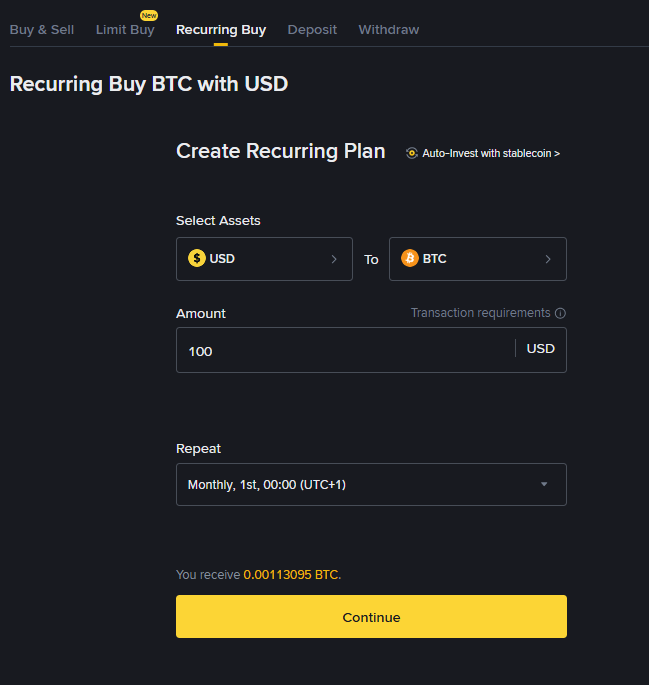This screenshot has height=685, width=649.
Task: Expand the USD asset selector chevron
Action: point(334,259)
